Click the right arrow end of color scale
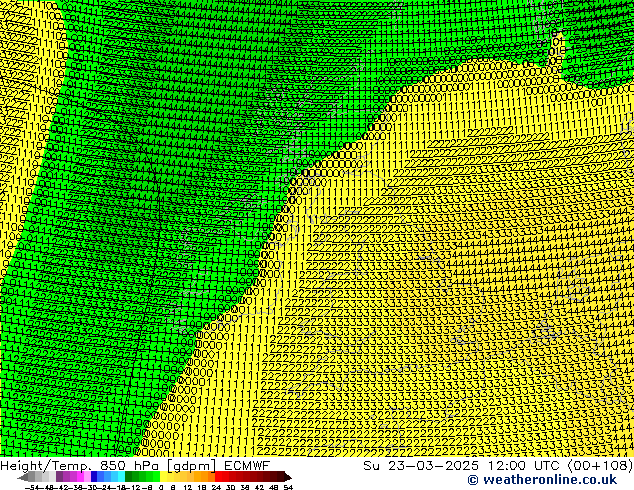Screen dimensions: 634x490 point(288,477)
